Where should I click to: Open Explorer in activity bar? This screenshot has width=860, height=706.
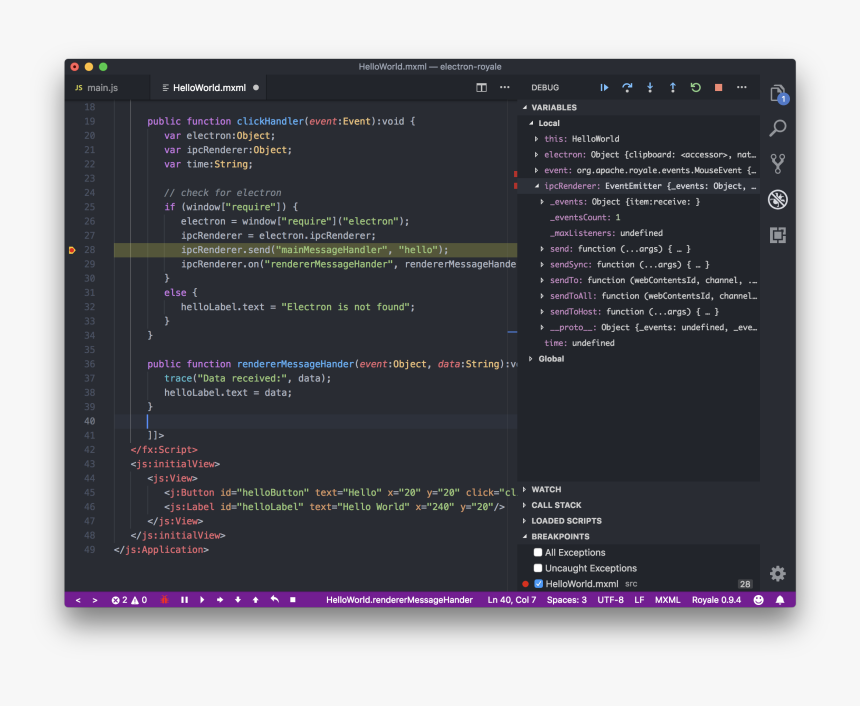[778, 94]
